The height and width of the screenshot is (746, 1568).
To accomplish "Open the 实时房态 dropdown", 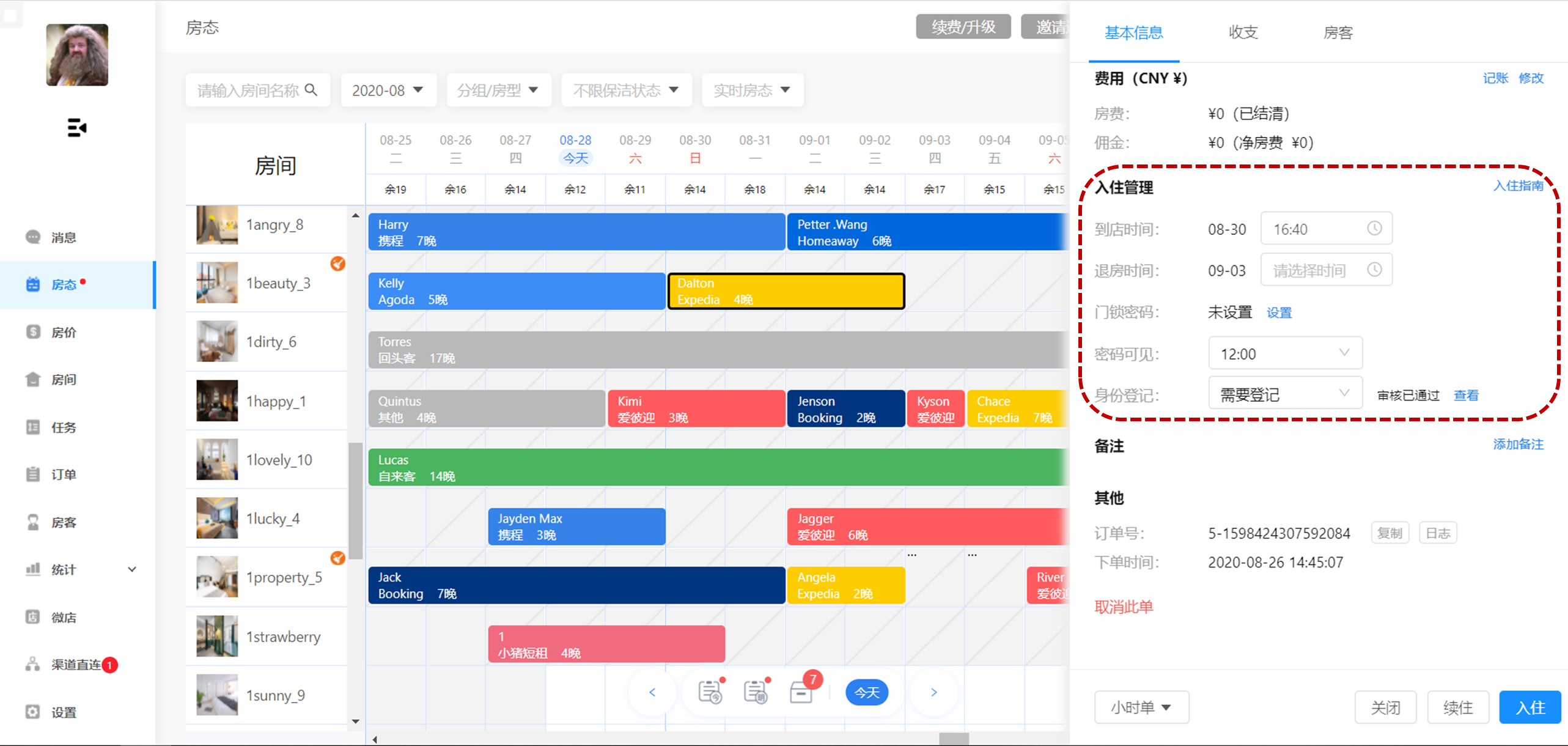I will 753,90.
